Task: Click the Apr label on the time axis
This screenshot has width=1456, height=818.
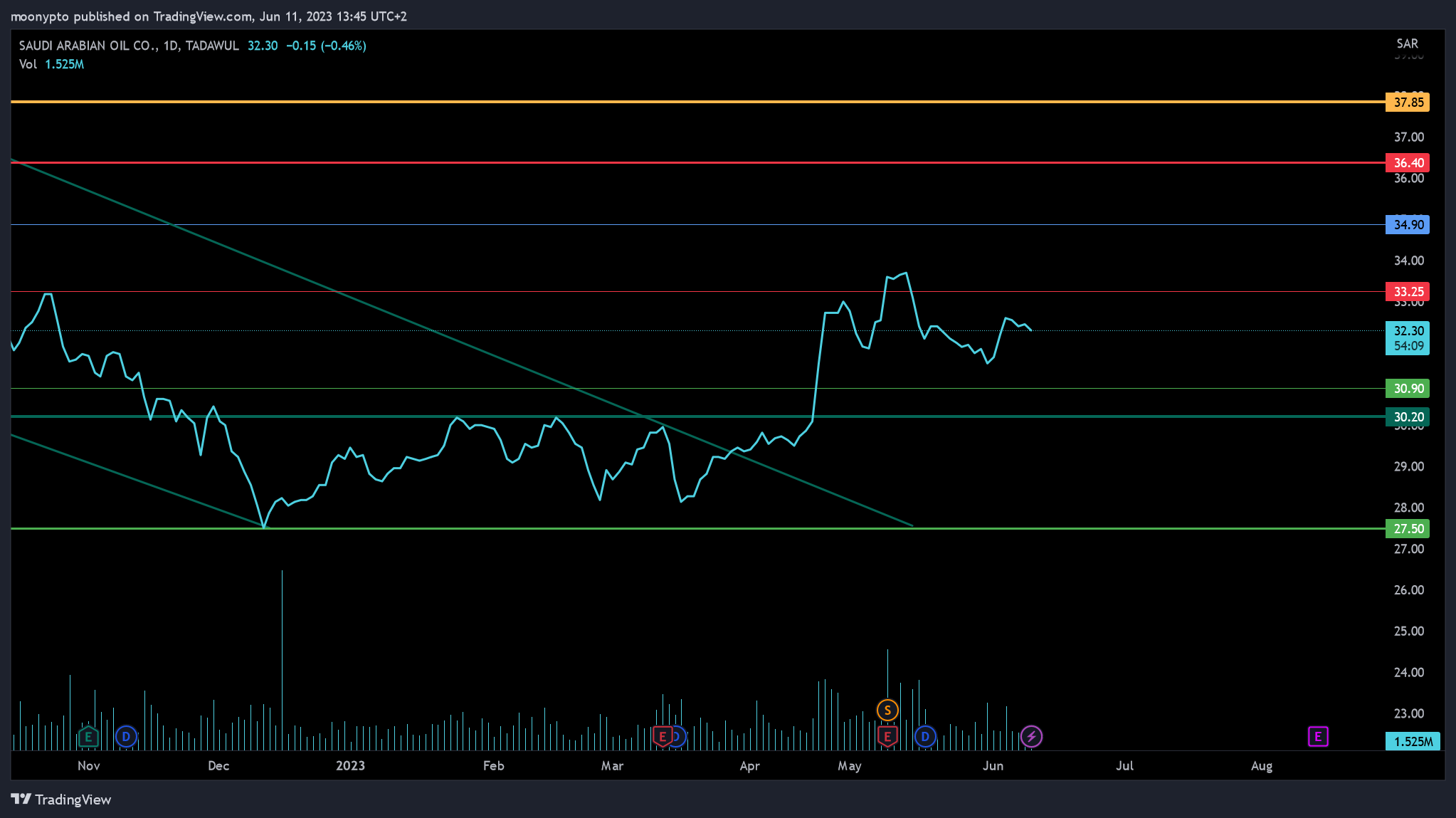Action: [749, 766]
